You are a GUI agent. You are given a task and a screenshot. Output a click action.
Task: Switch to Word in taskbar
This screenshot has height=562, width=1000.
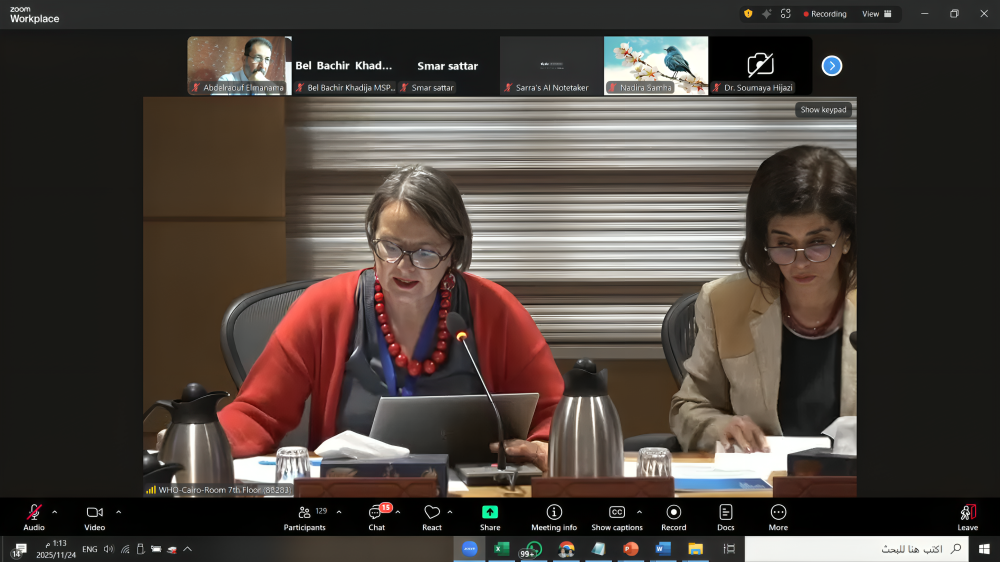tap(663, 549)
